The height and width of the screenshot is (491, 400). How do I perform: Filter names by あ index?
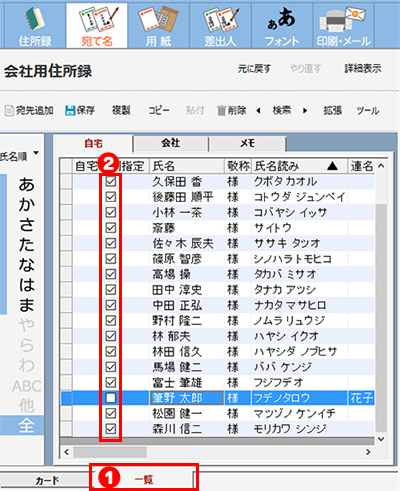[x=27, y=184]
